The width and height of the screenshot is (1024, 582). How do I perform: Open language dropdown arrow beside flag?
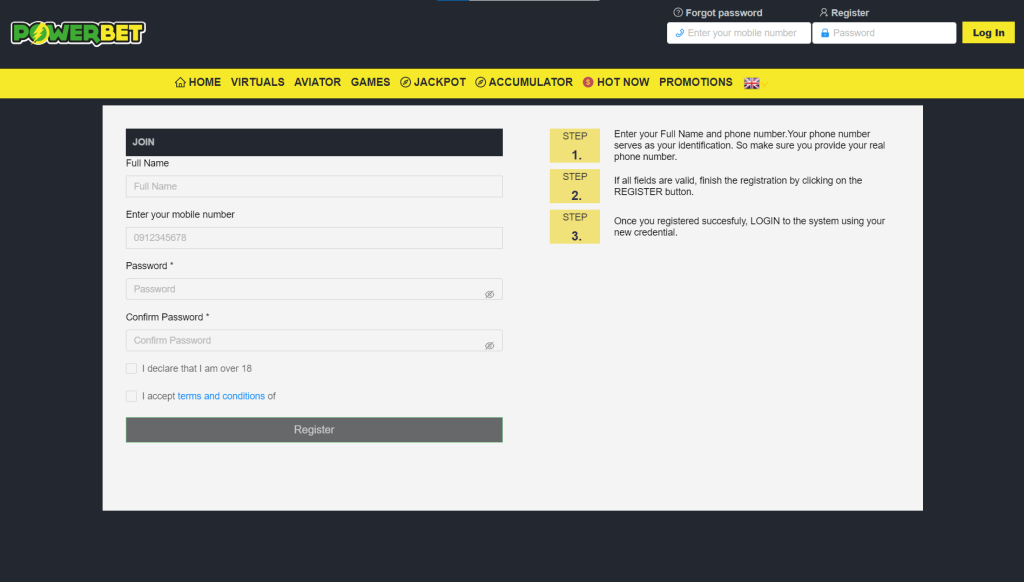(764, 84)
